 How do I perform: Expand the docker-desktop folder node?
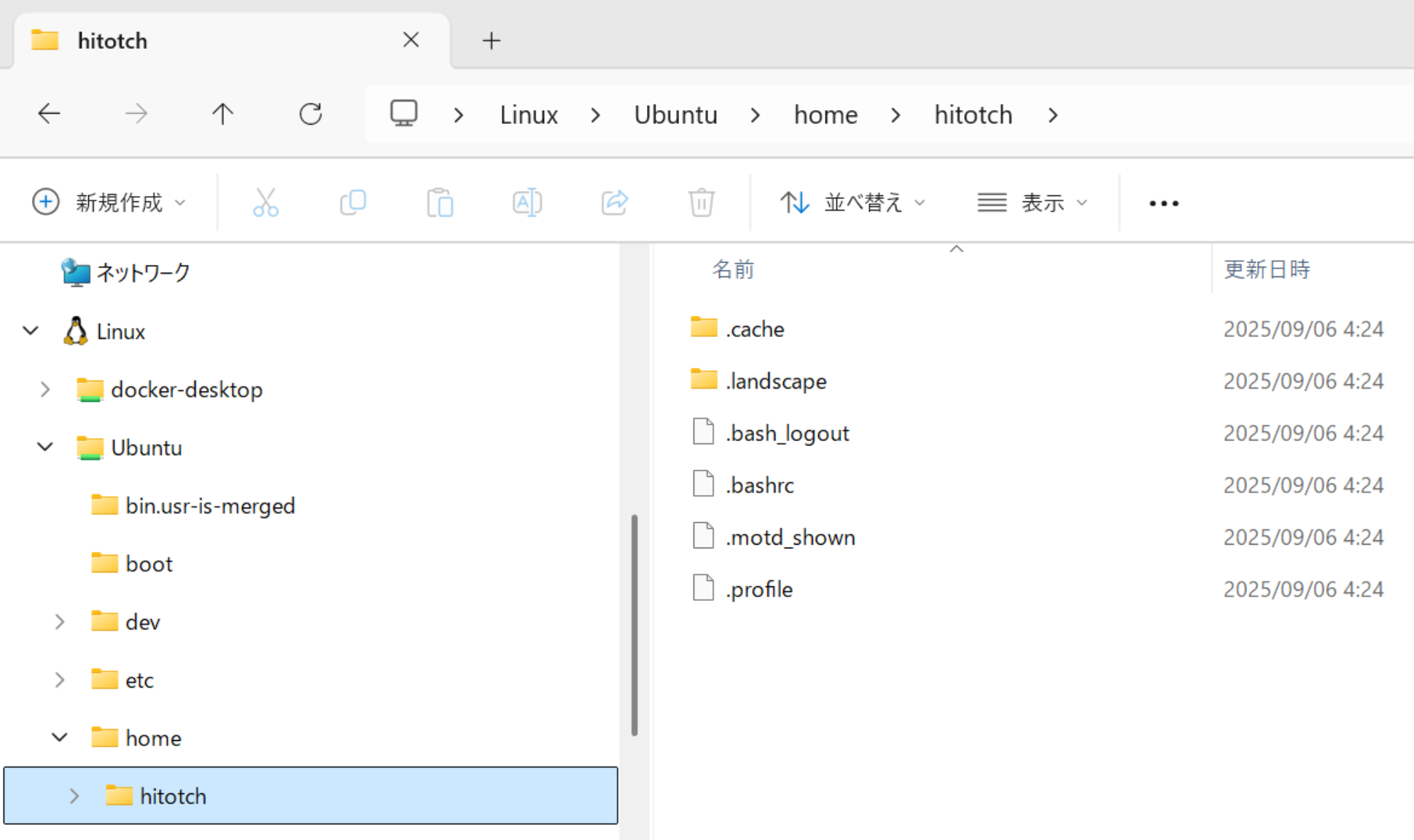click(x=45, y=389)
